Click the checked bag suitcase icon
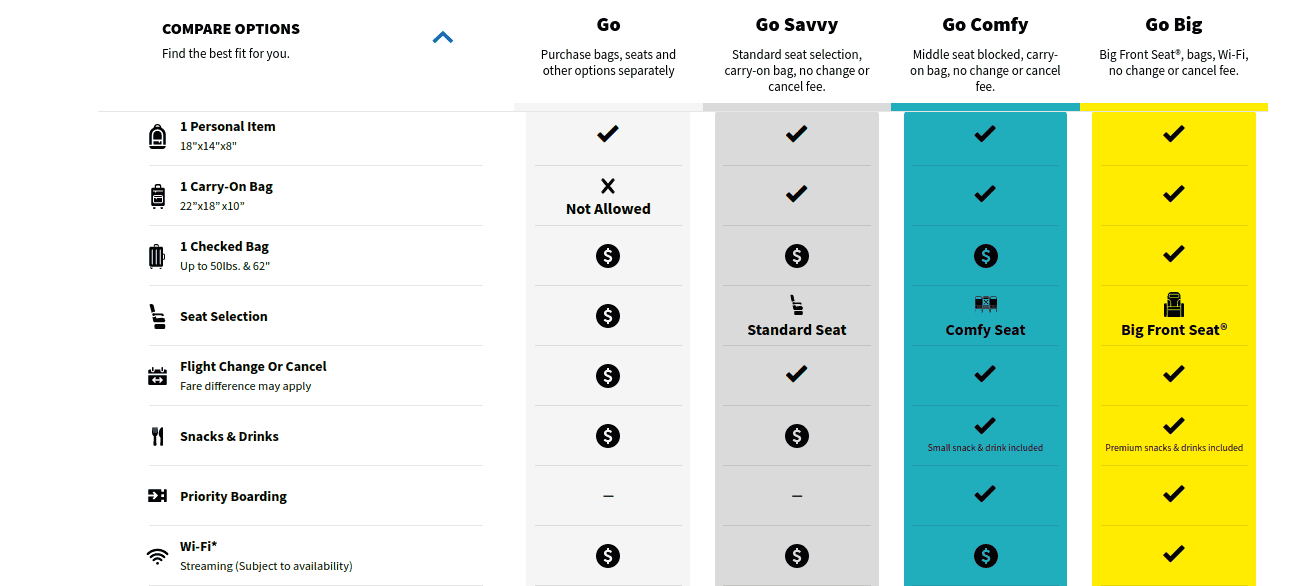The width and height of the screenshot is (1309, 586). 157,254
